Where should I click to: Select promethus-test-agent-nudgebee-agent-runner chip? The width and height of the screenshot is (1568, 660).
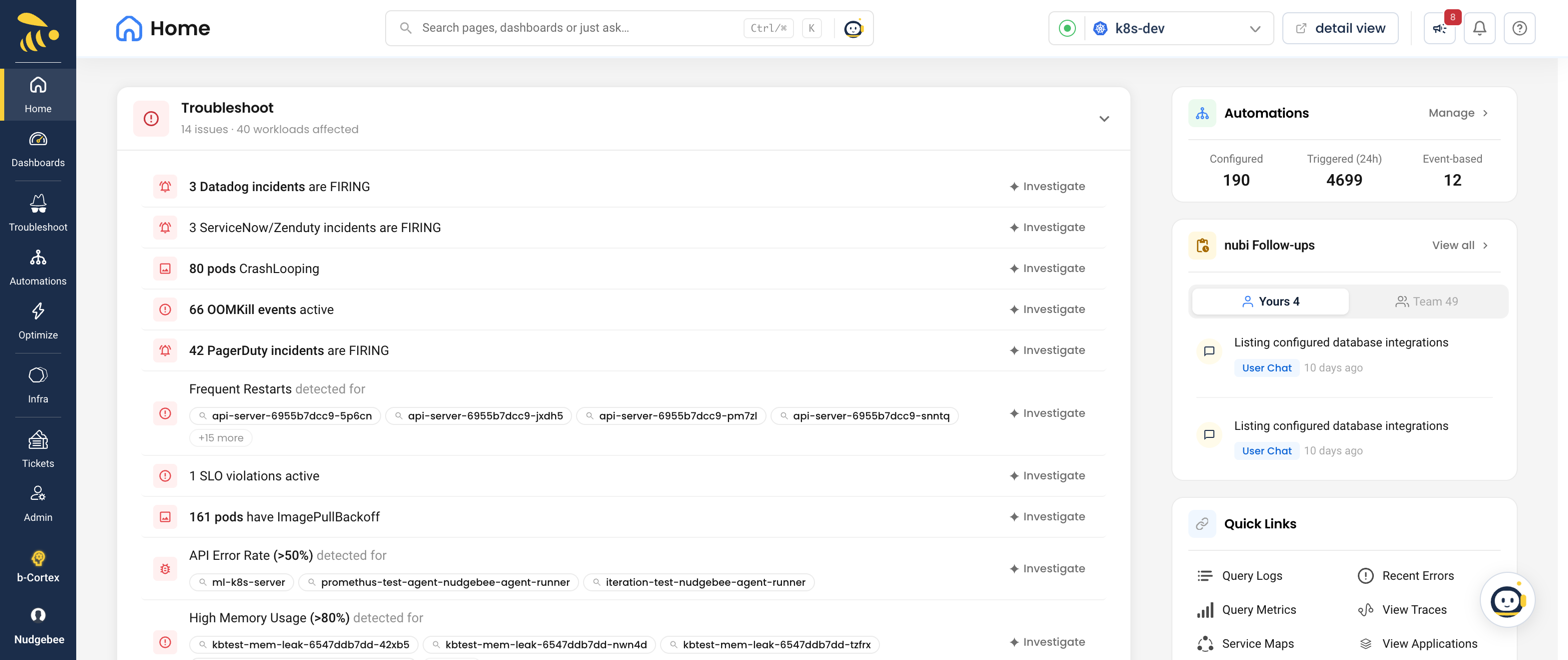click(438, 582)
